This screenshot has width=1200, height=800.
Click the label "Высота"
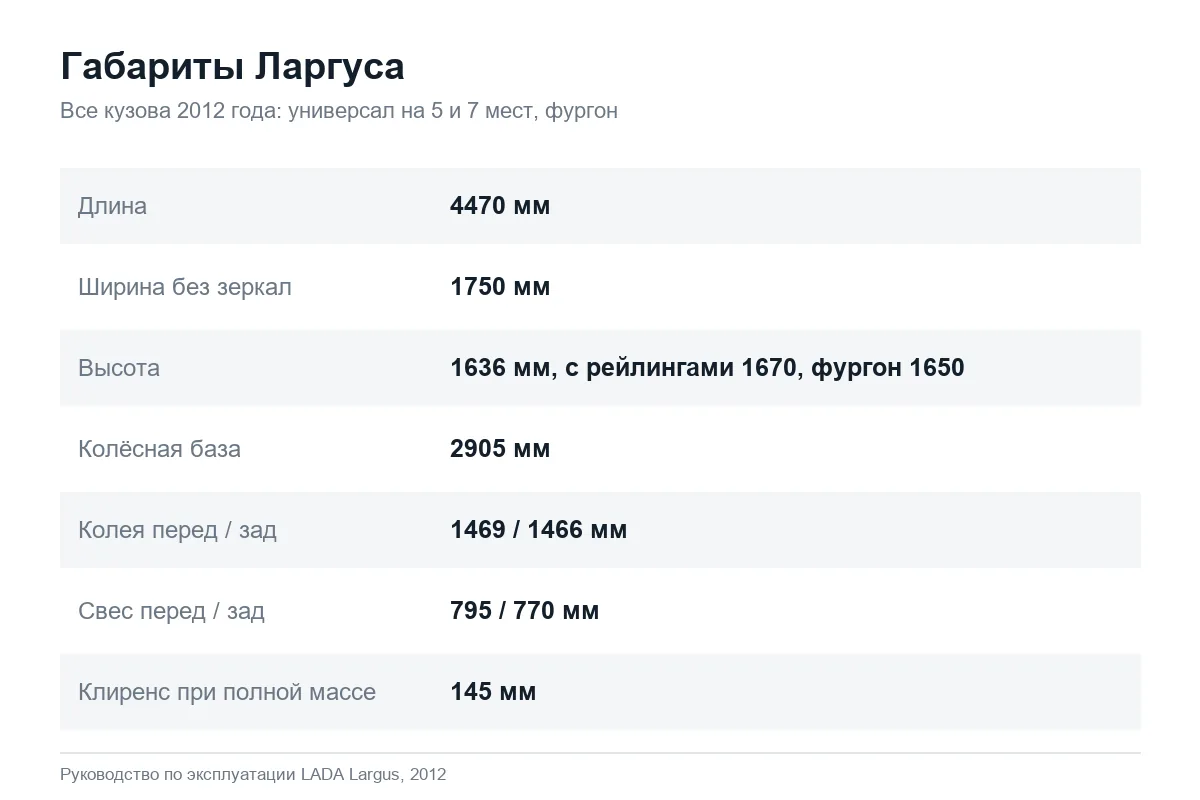pos(119,368)
